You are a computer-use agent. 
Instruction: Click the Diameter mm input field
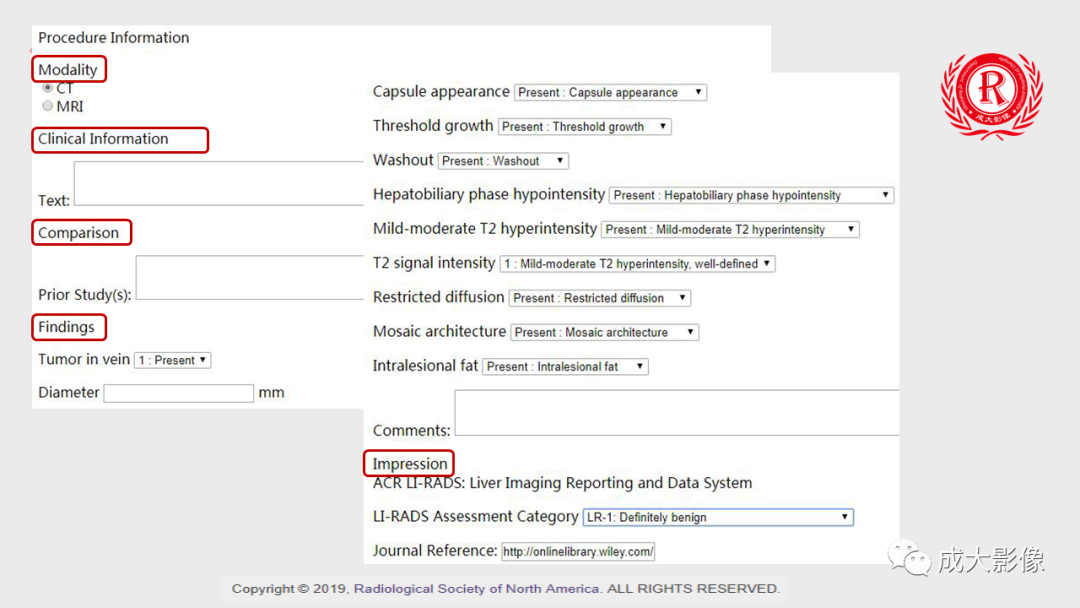(x=178, y=393)
